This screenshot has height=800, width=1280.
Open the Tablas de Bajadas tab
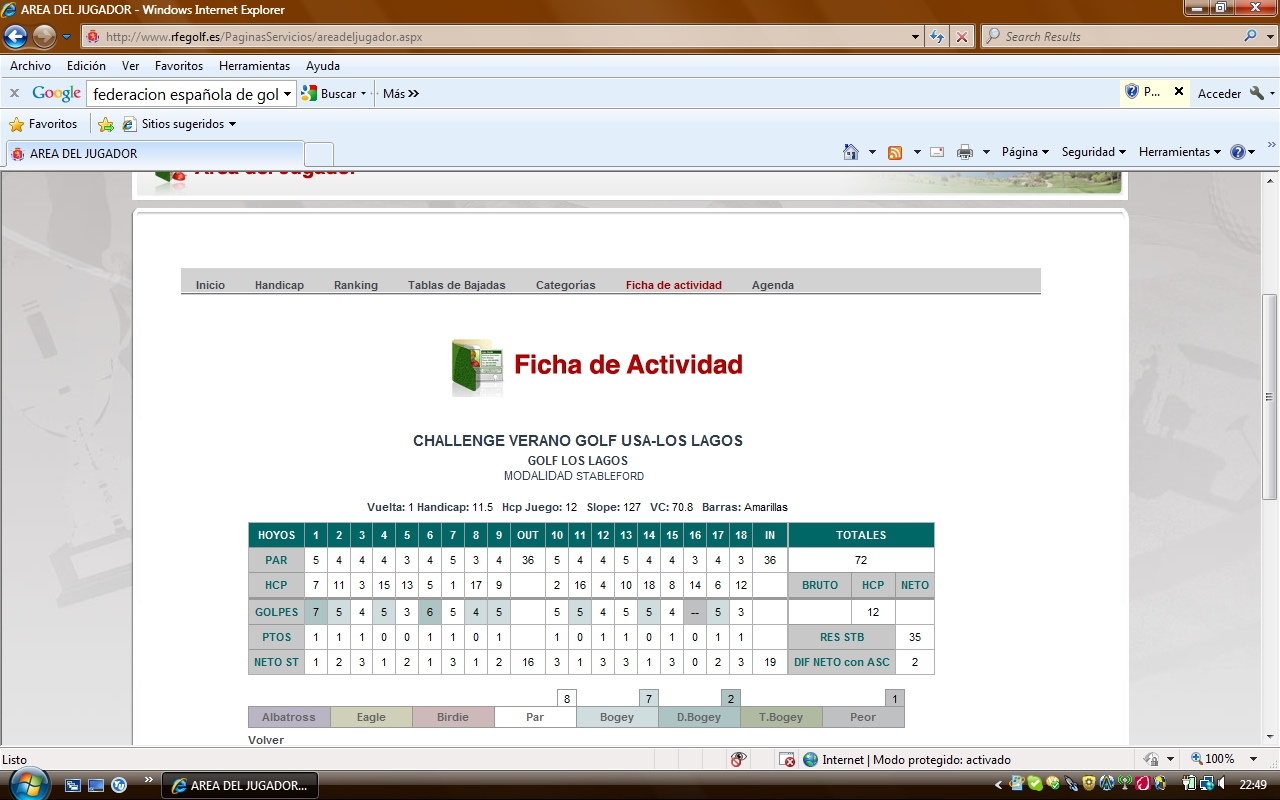pos(457,285)
